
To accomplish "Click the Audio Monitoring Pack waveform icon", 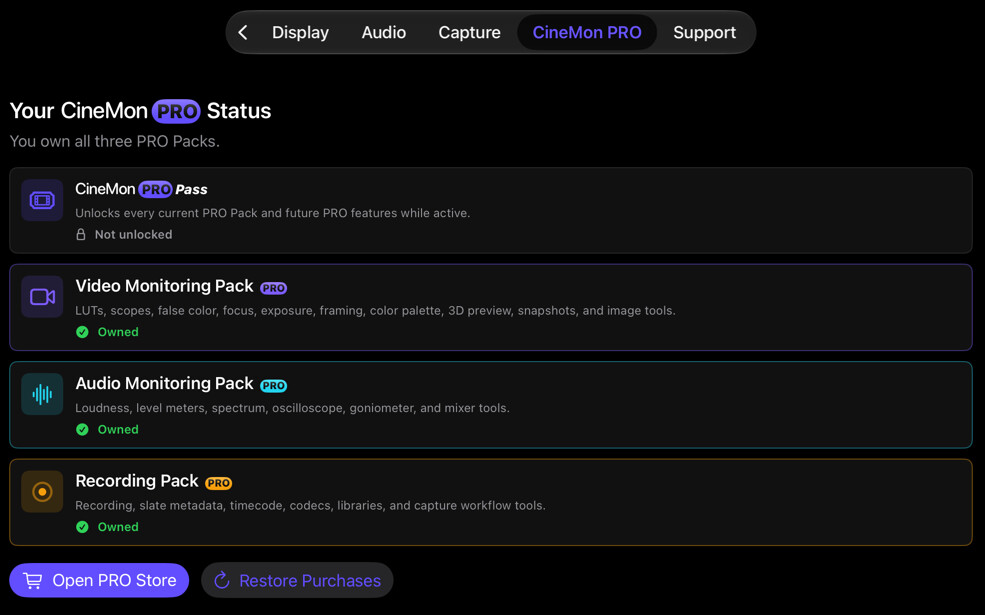I will point(42,394).
